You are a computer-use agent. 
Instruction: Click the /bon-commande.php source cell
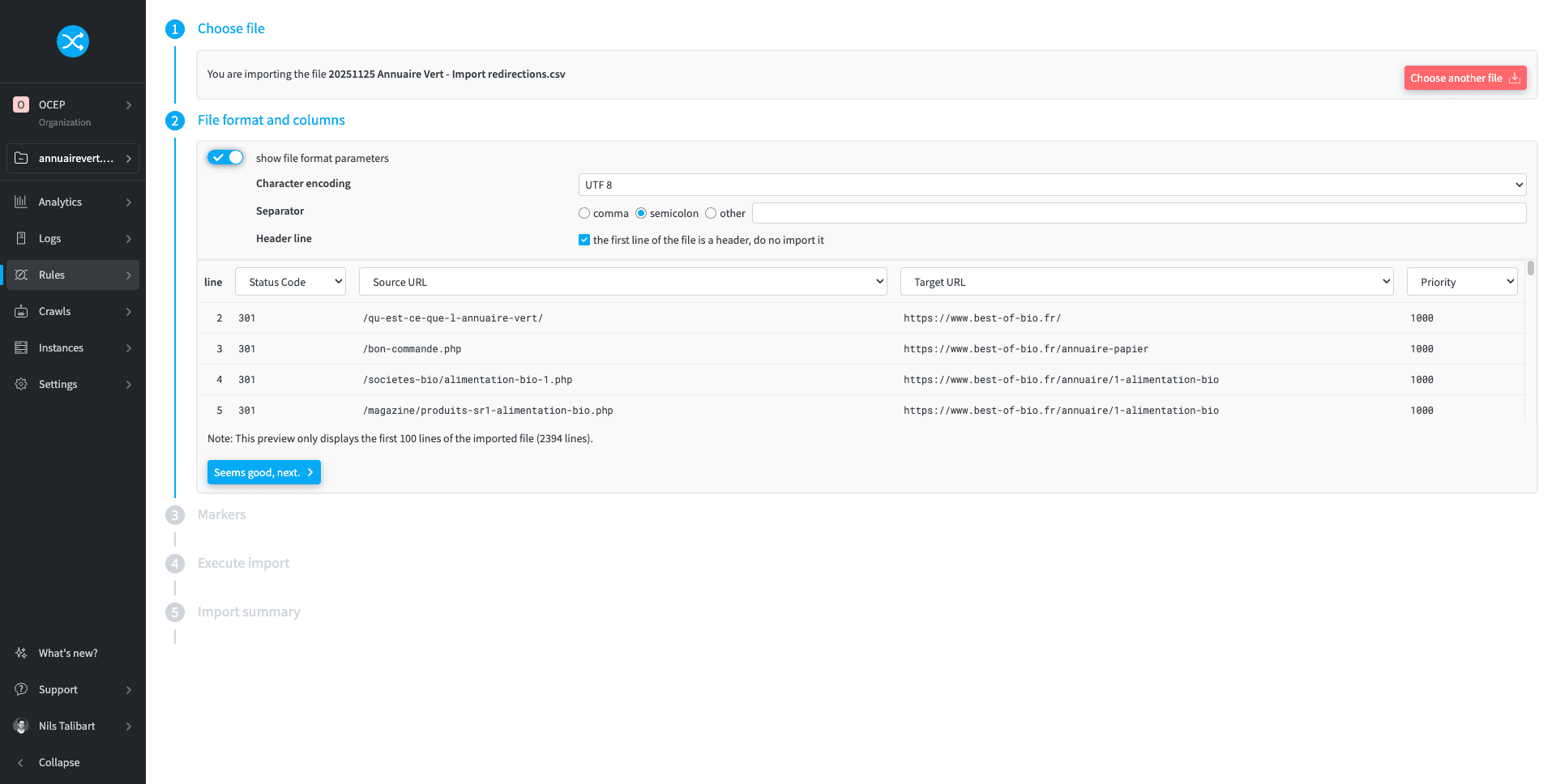pyautogui.click(x=413, y=349)
